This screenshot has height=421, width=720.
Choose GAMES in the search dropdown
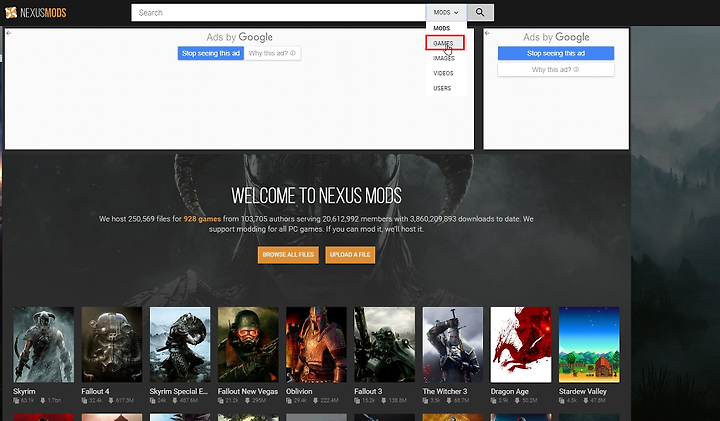444,43
